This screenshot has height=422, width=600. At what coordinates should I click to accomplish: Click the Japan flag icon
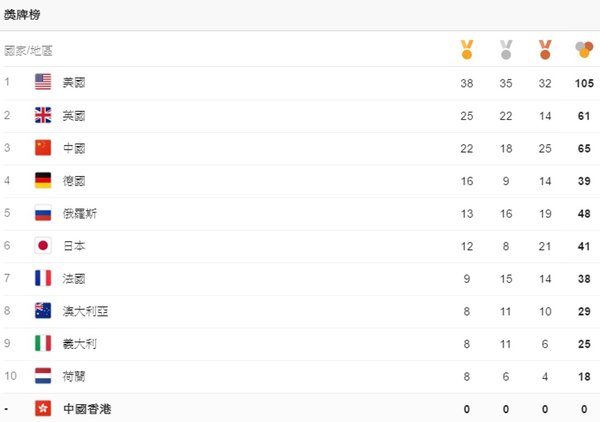pos(43,246)
